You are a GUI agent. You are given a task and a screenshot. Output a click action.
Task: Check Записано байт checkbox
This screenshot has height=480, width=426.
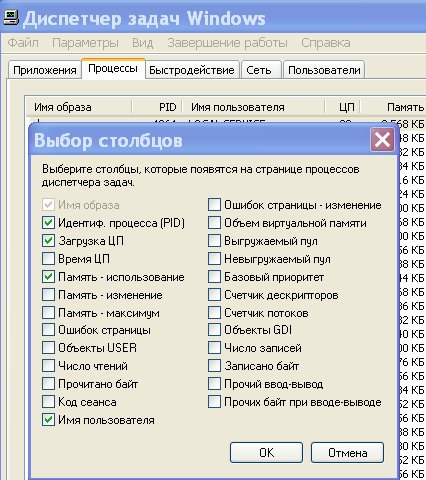pos(214,366)
